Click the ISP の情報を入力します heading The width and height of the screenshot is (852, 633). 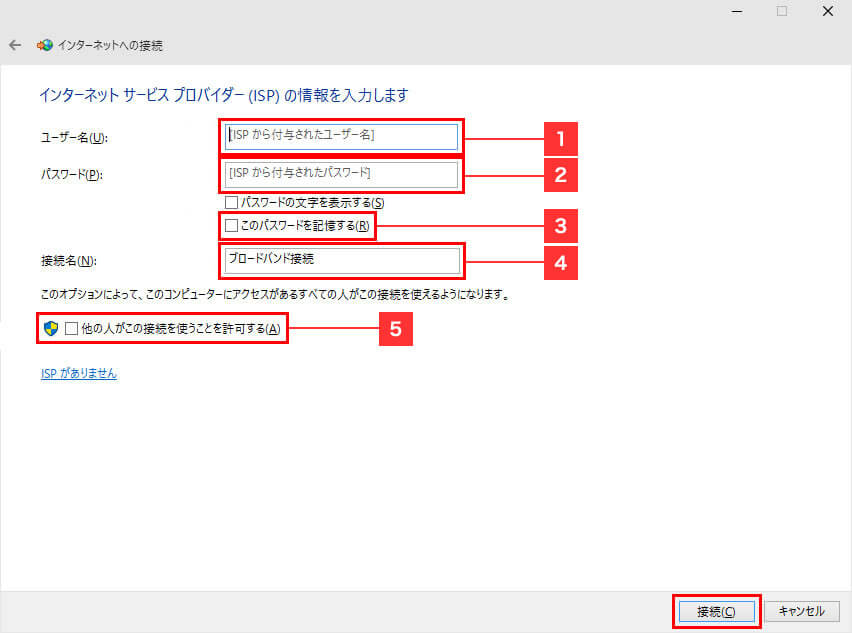223,96
